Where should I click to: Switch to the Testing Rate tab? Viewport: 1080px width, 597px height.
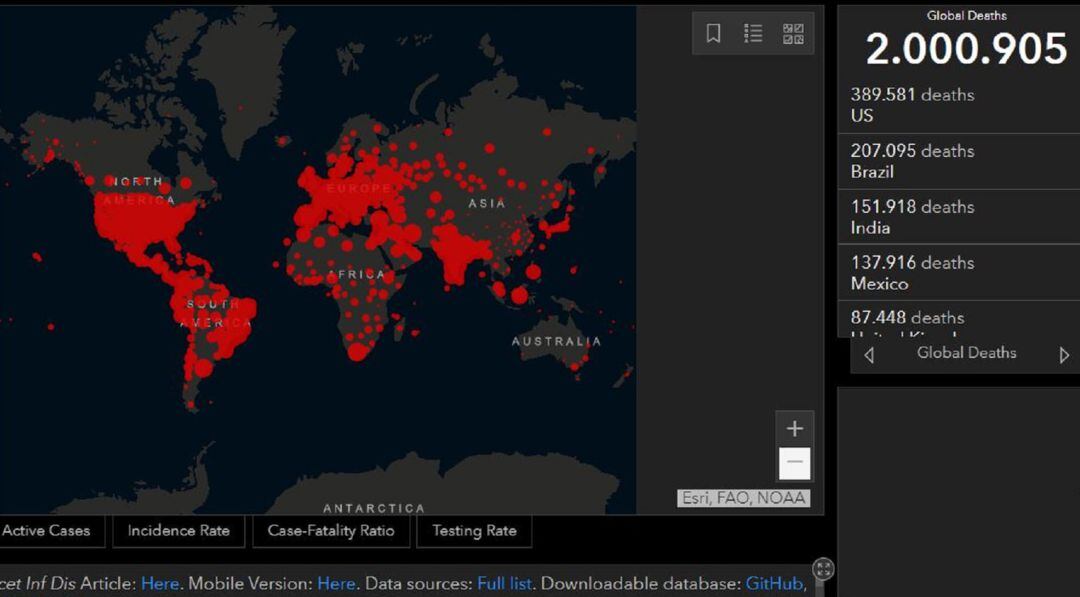click(474, 531)
